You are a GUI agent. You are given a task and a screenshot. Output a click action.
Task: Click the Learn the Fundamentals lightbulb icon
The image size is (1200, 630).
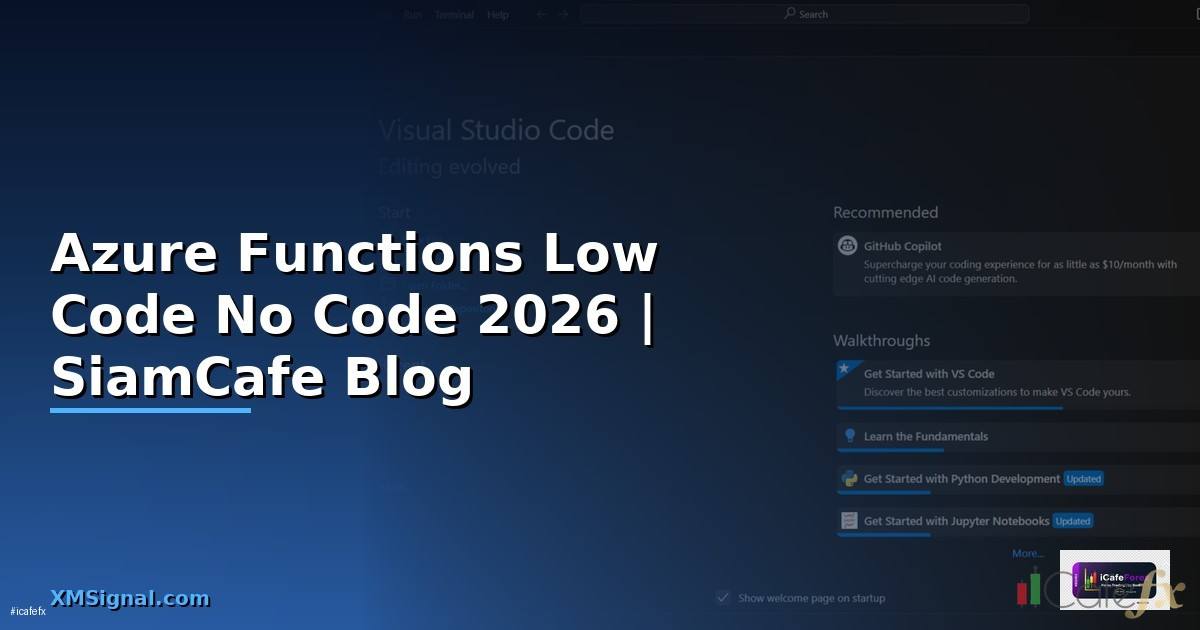coord(850,436)
